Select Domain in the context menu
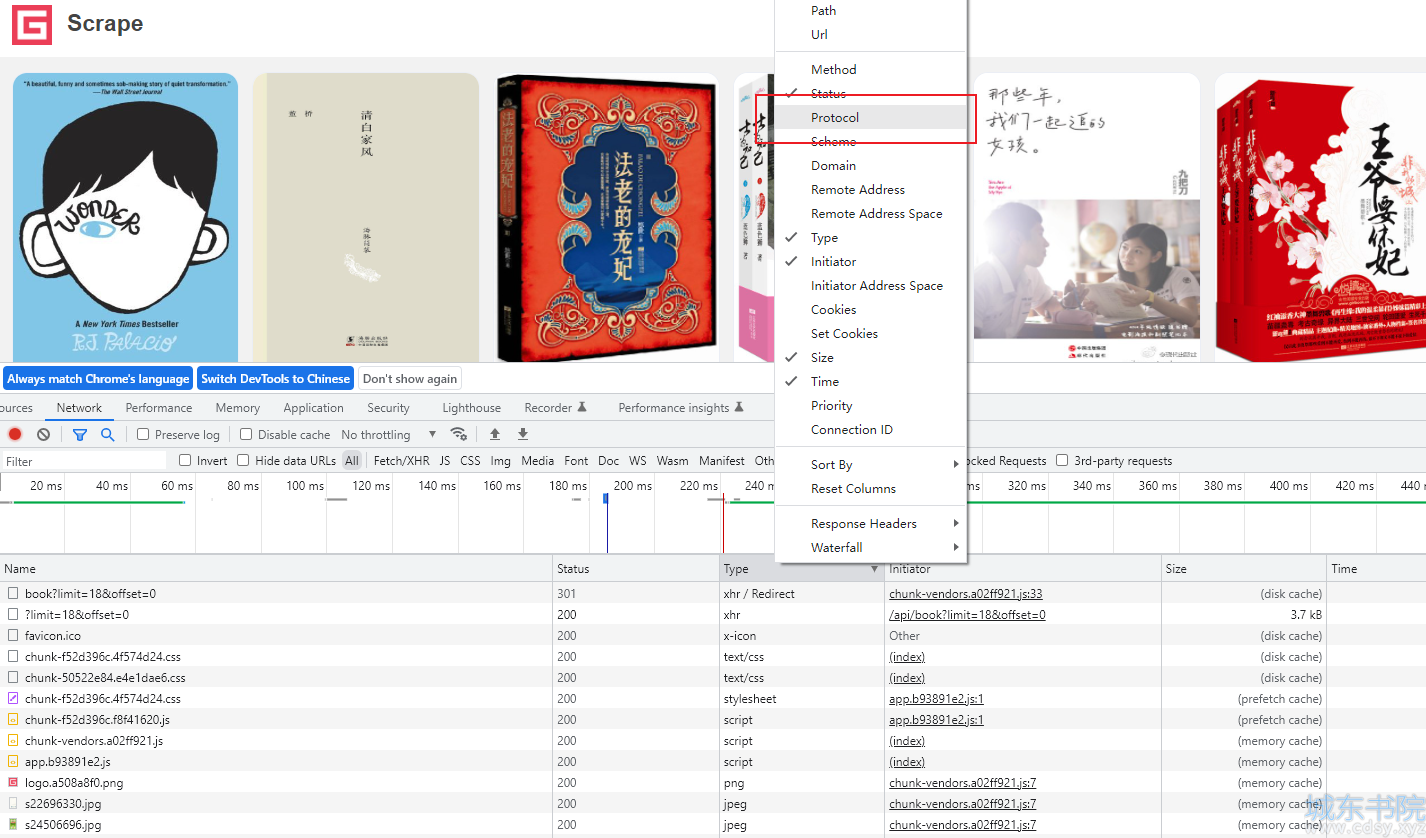This screenshot has width=1426, height=838. pyautogui.click(x=871, y=165)
